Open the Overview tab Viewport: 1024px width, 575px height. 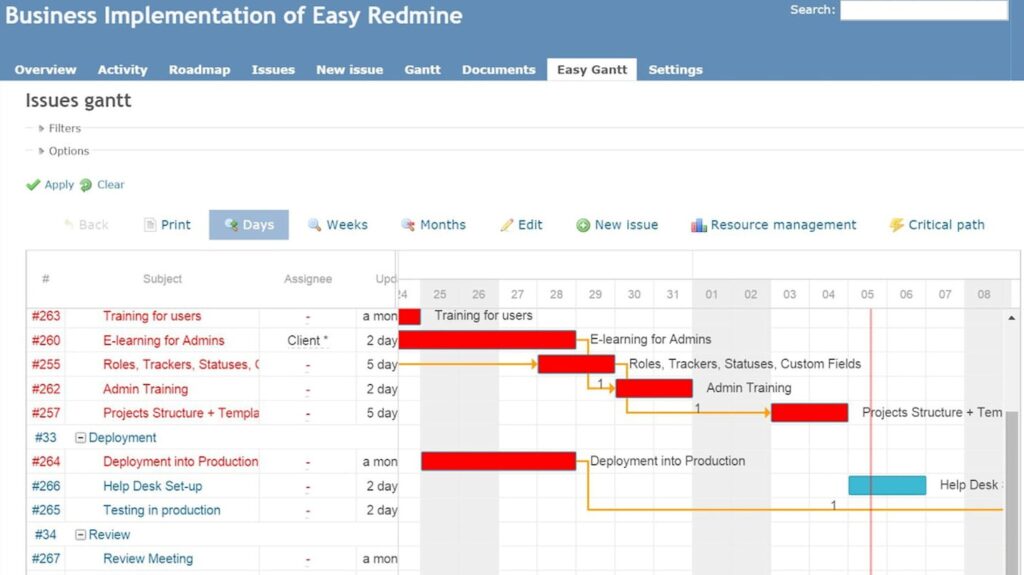[46, 70]
